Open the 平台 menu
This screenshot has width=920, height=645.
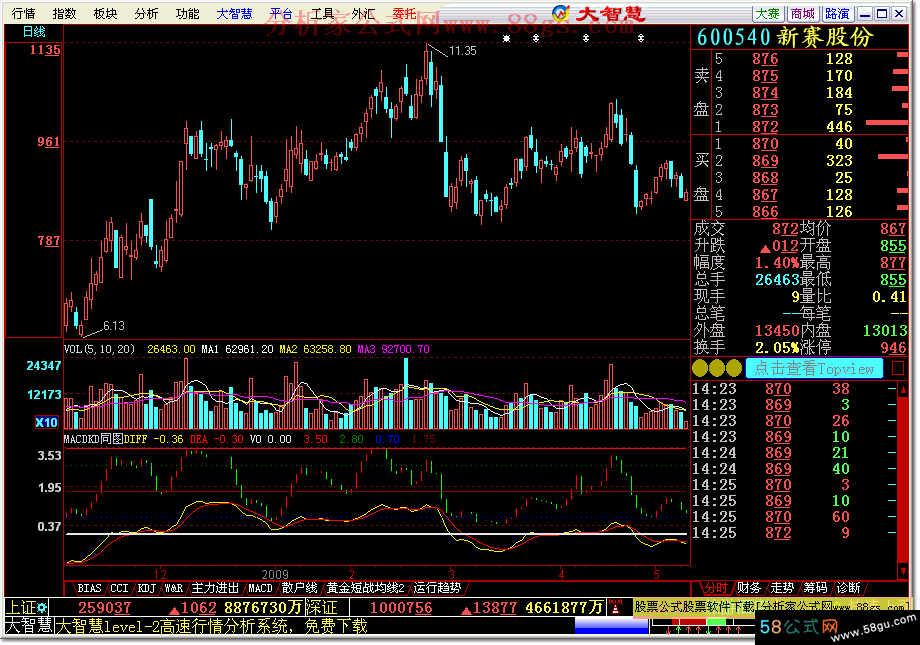click(x=281, y=13)
